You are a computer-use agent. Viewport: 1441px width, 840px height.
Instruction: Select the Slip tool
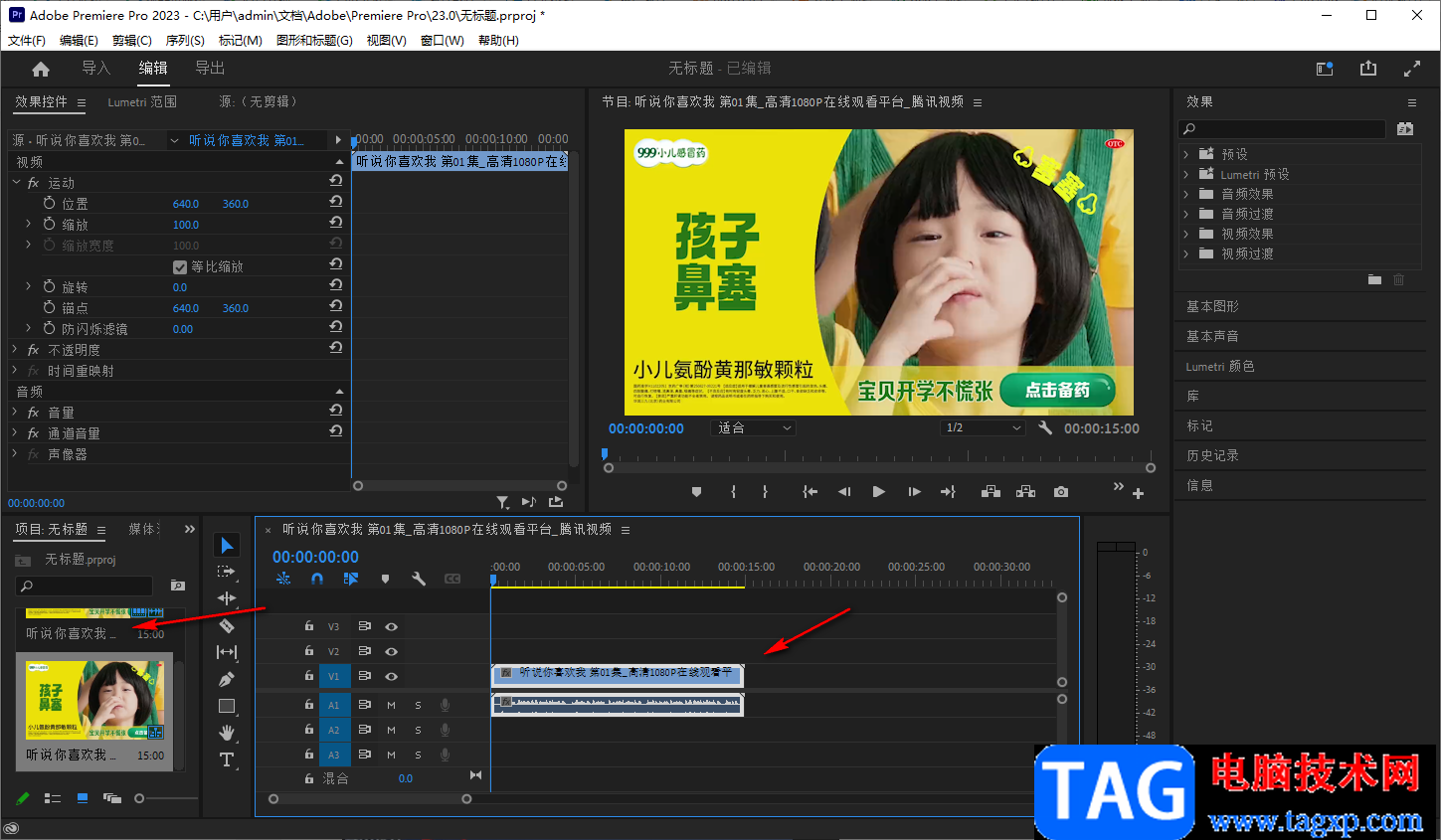227,652
